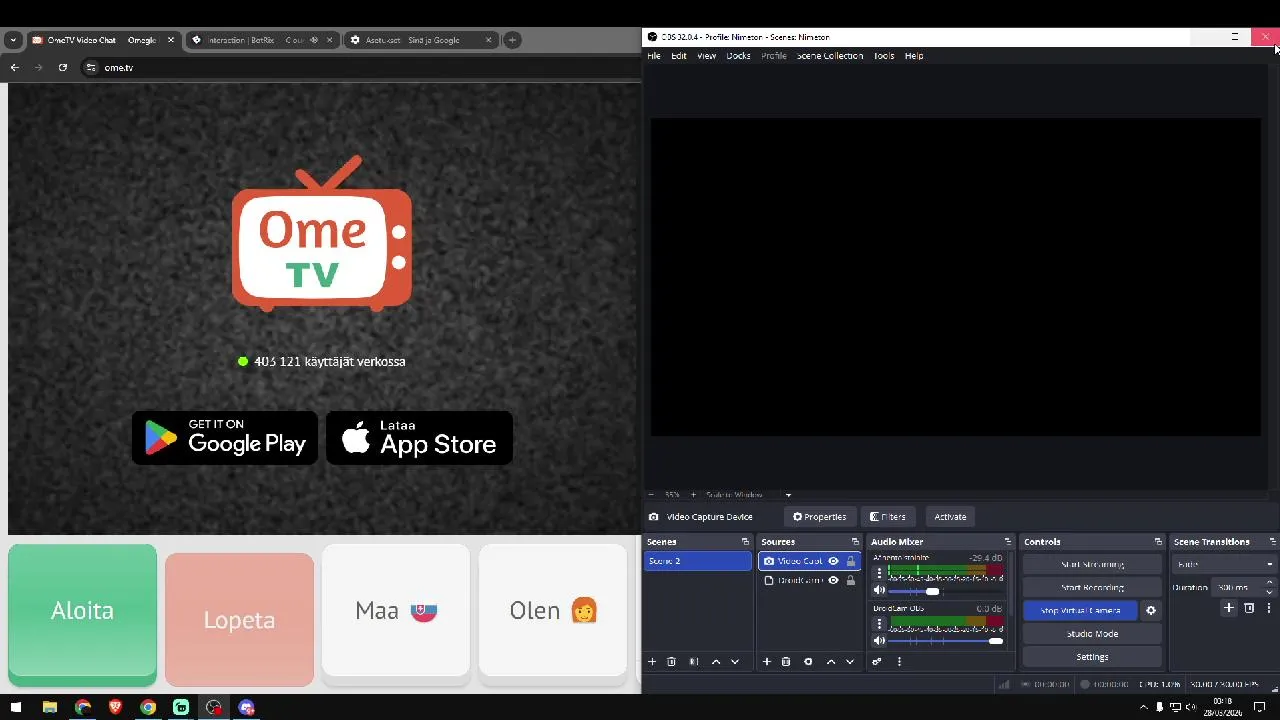Open options dots for first mixer channel
The image size is (1280, 720).
(880, 573)
